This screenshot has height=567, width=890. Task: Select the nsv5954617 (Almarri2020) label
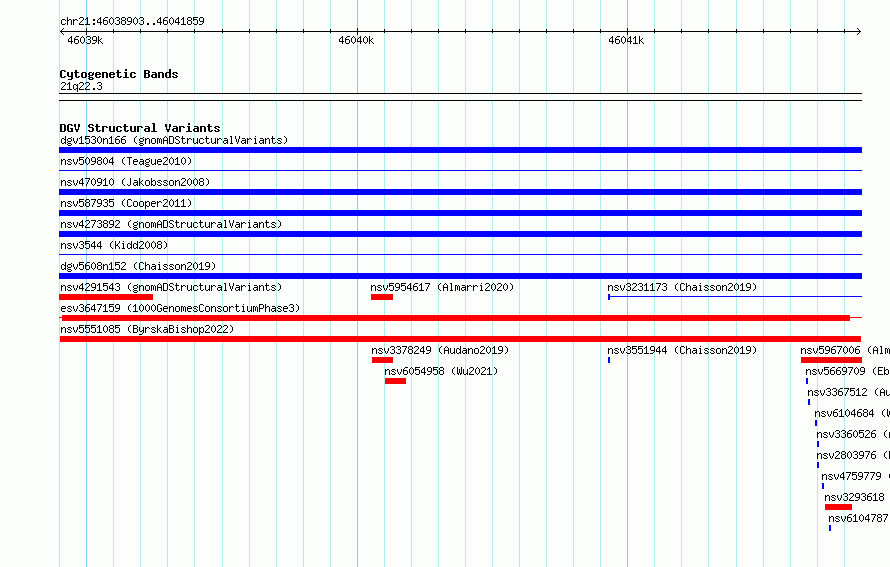(x=442, y=287)
